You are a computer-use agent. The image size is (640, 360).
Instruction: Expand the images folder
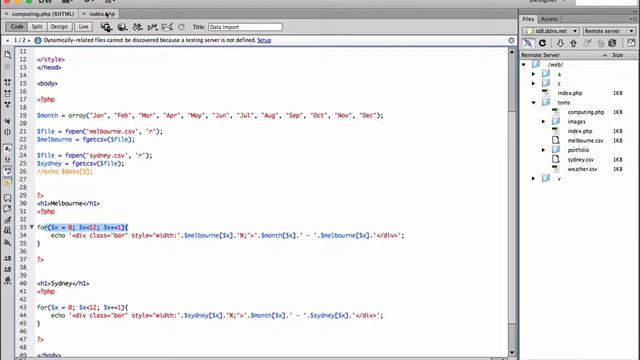[x=543, y=122]
